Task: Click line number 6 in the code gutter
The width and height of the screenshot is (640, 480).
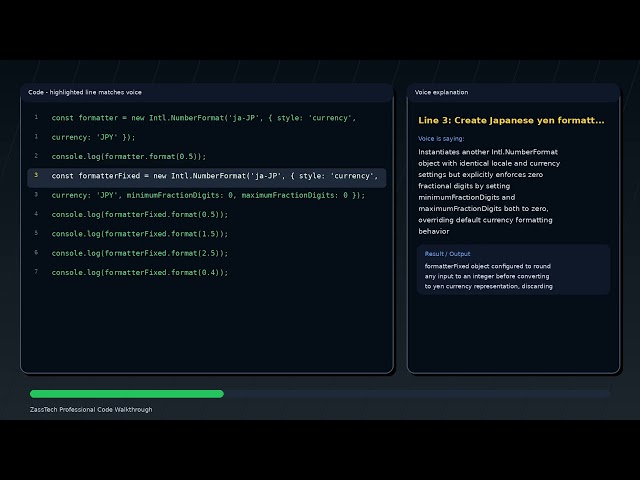Action: 36,253
